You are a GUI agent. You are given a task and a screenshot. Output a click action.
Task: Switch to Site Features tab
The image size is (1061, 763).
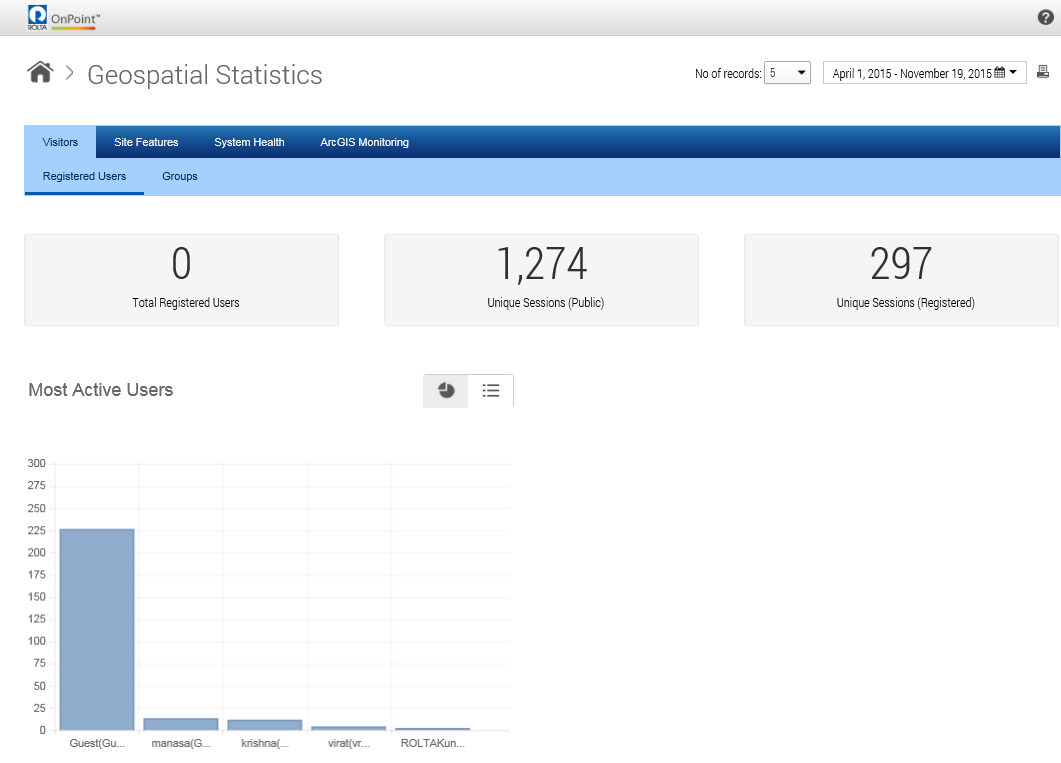click(x=146, y=142)
